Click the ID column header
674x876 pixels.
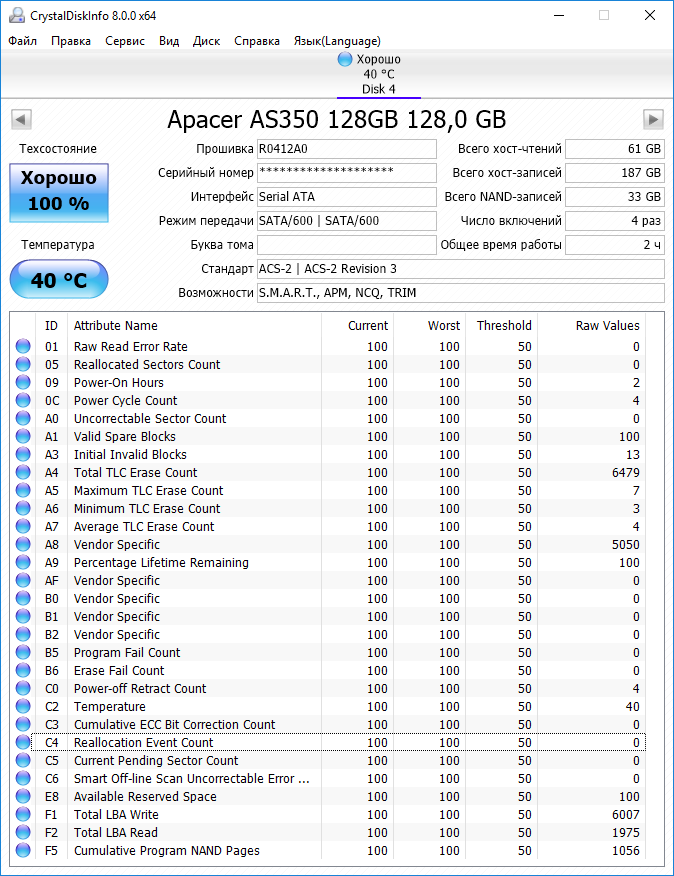tap(51, 325)
